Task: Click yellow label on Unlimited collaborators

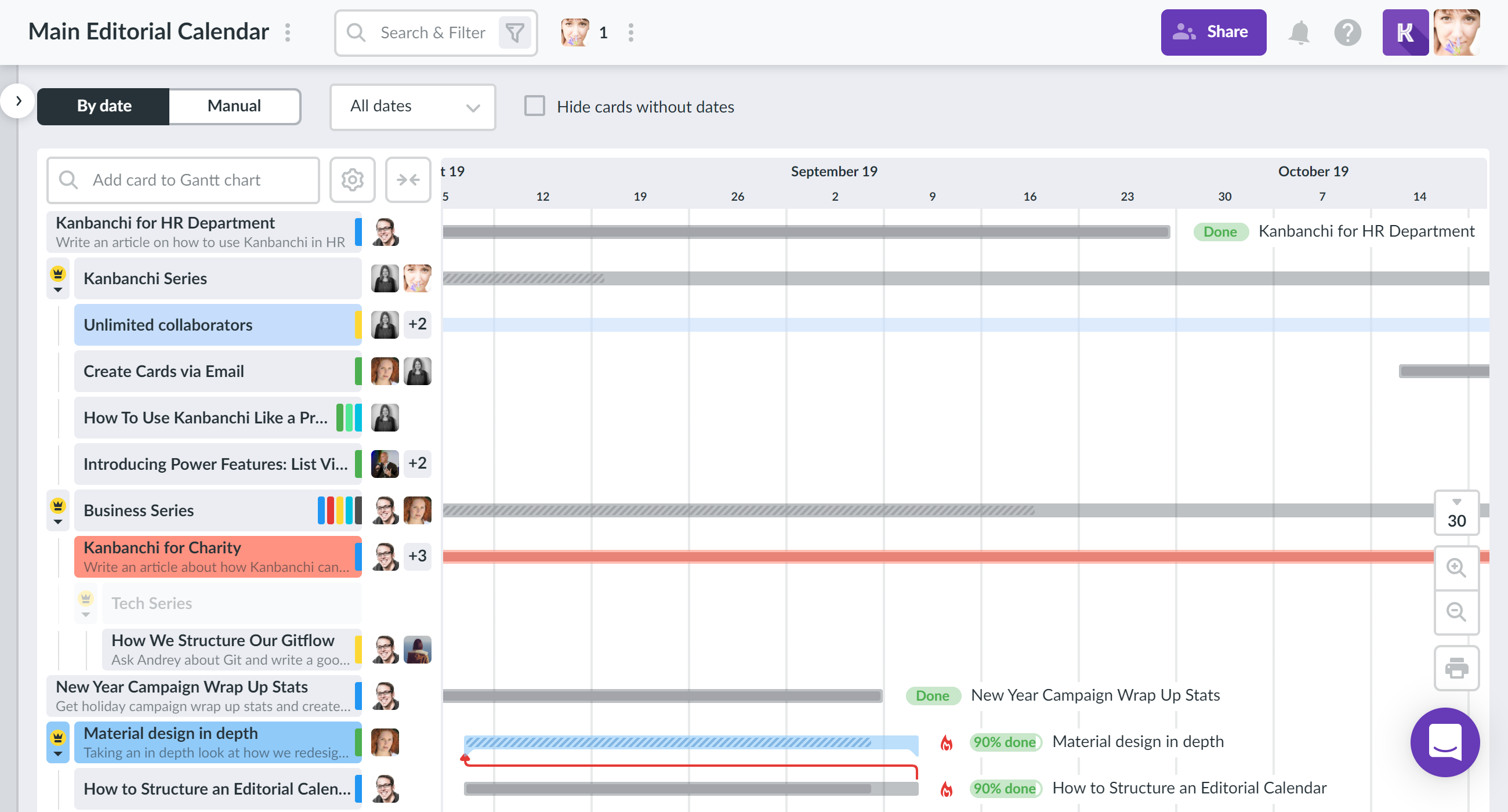Action: pos(358,324)
